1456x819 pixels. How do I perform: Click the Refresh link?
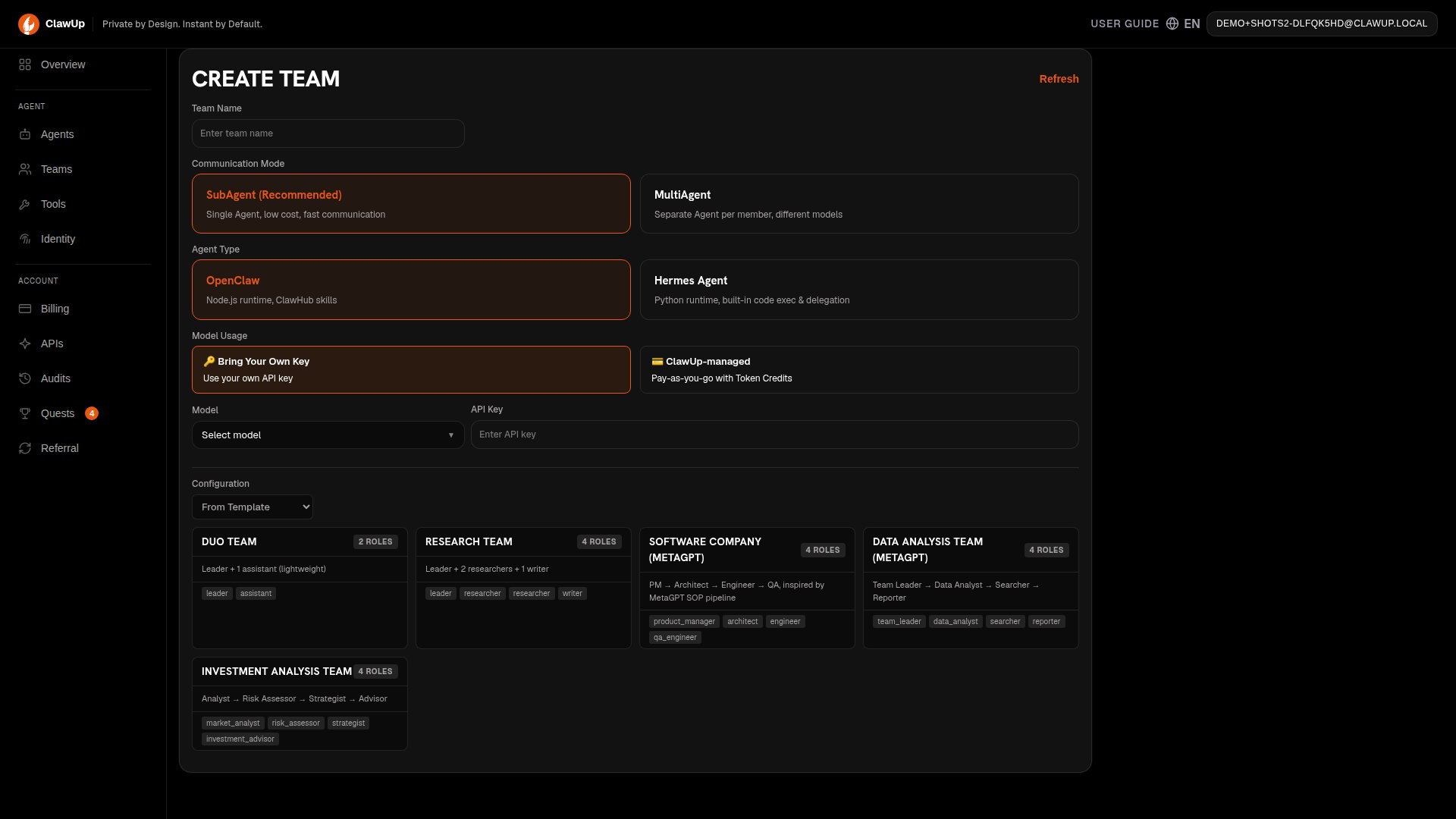(1059, 79)
